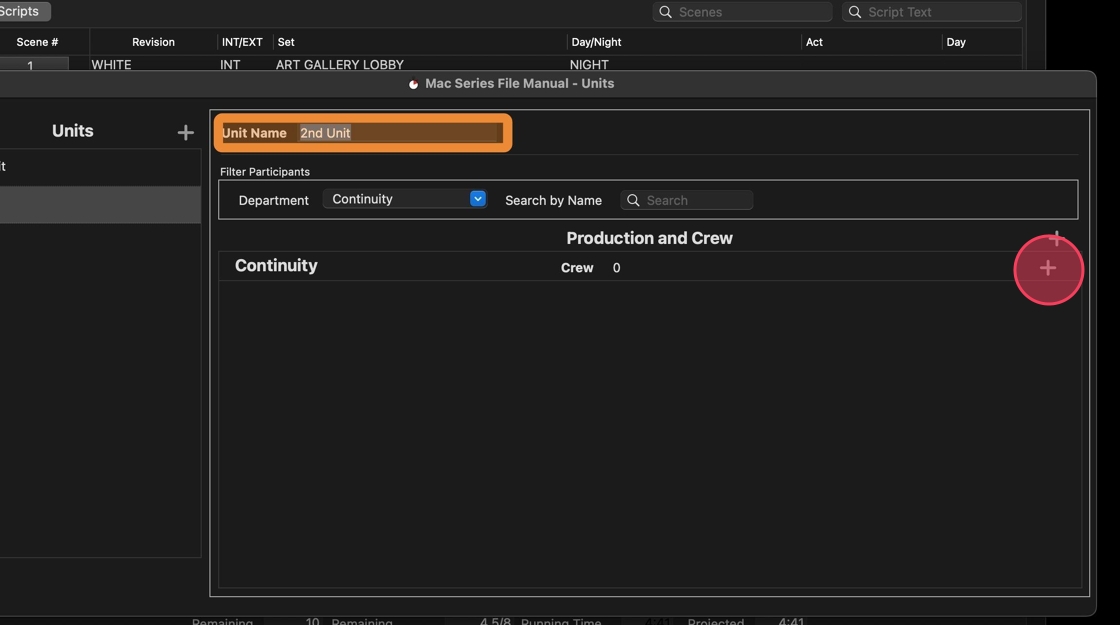Click the magnifier icon in the participant search
The height and width of the screenshot is (625, 1120).
pyautogui.click(x=633, y=200)
